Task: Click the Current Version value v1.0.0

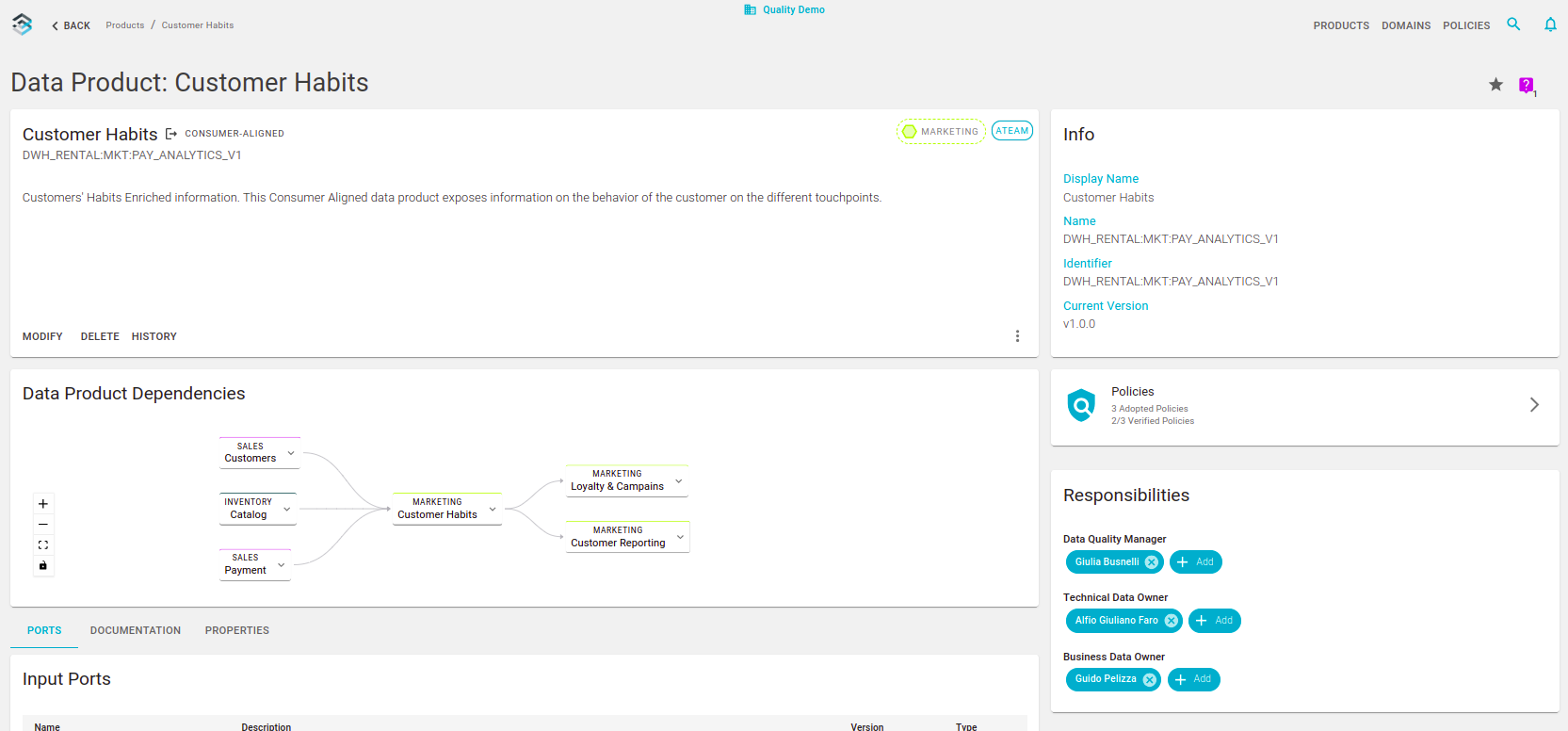Action: coord(1079,324)
